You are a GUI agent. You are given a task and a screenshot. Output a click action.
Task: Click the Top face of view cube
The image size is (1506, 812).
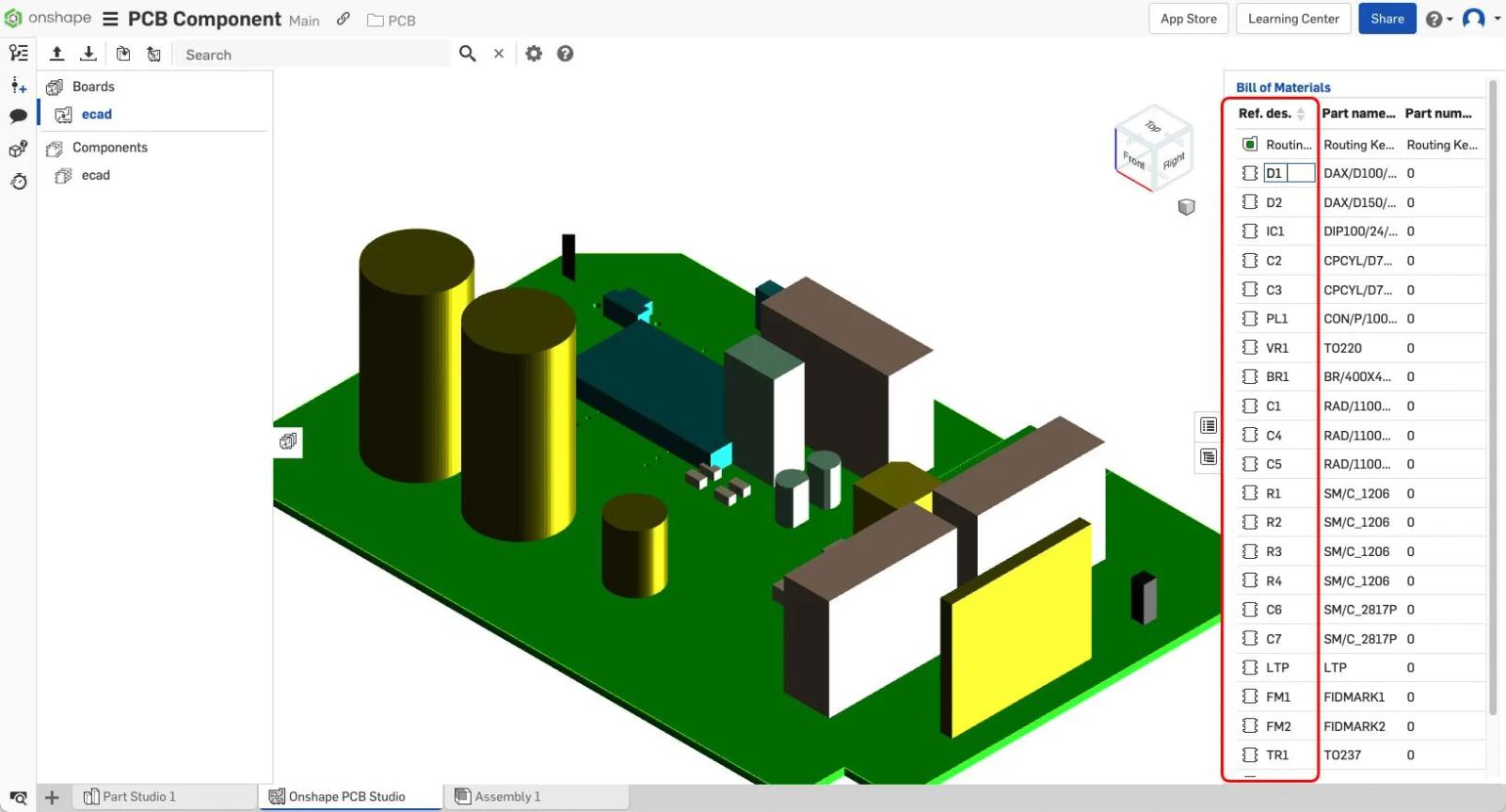1153,127
